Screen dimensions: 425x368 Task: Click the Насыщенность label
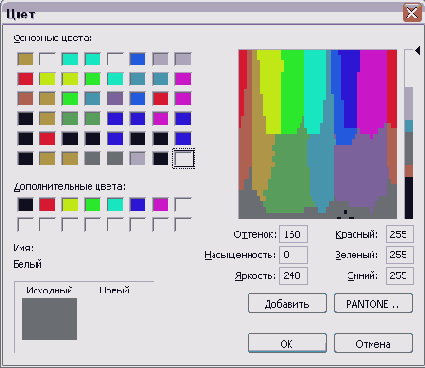click(x=240, y=255)
